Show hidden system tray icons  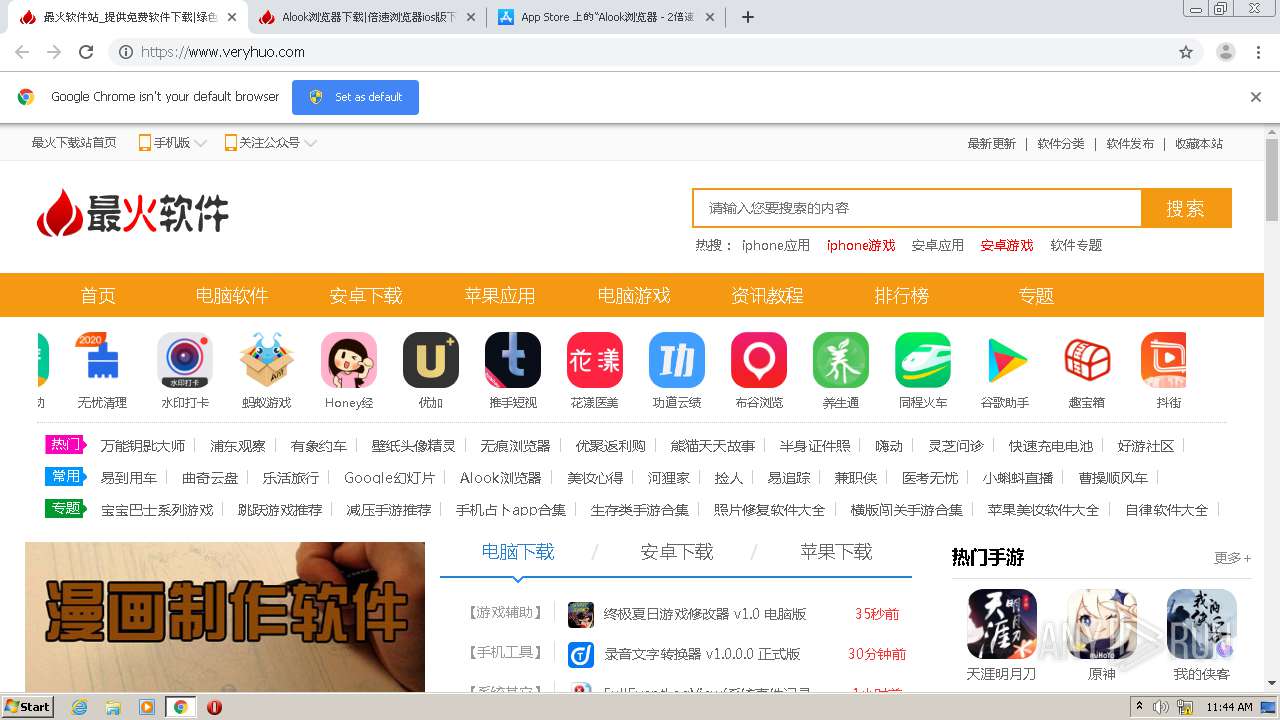[x=1138, y=707]
